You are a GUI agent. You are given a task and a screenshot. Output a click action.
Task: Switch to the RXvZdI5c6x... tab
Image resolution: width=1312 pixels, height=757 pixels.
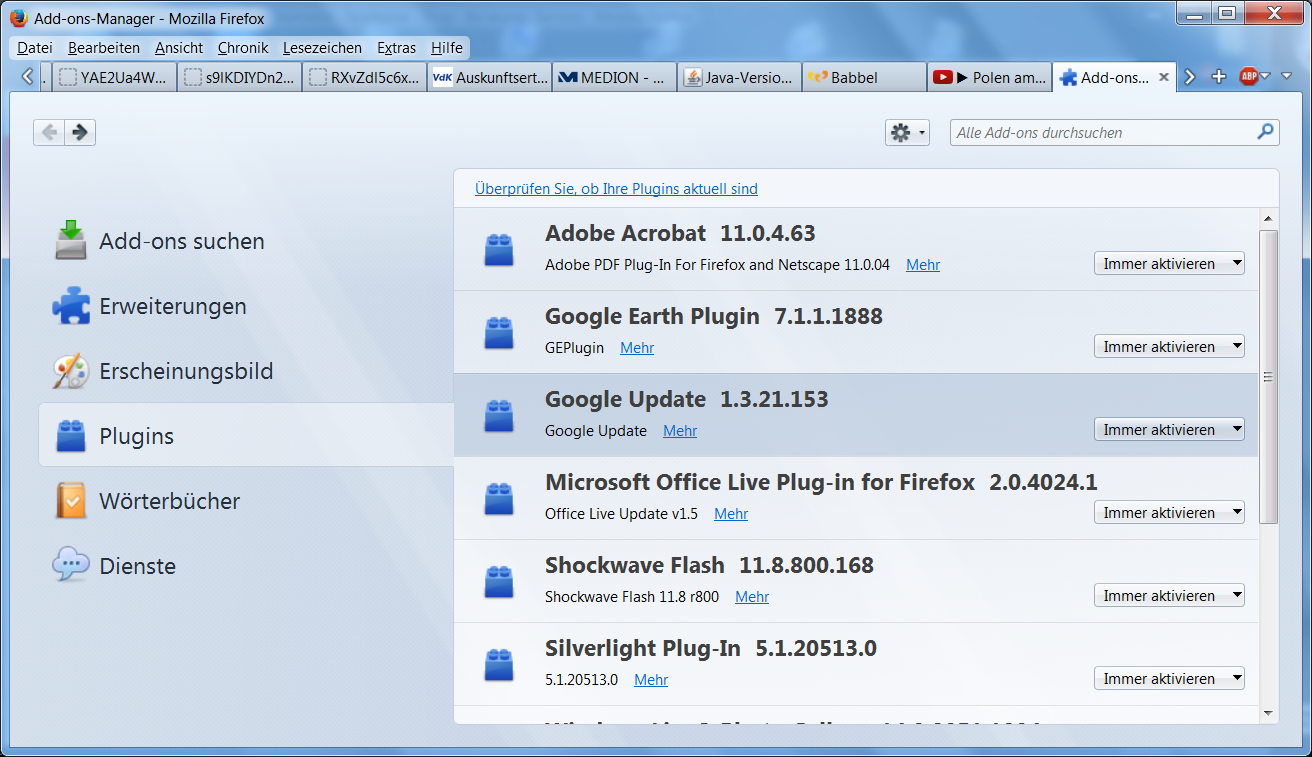click(x=364, y=77)
